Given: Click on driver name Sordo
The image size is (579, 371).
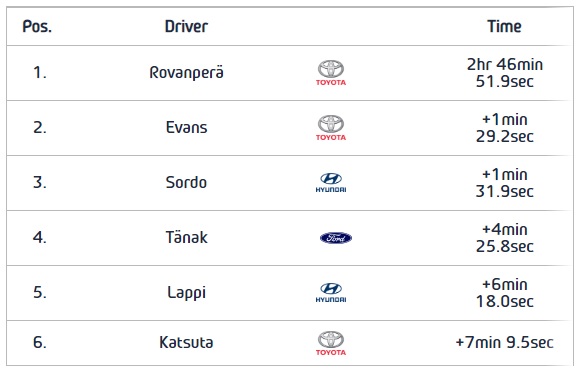Looking at the screenshot, I should point(186,183).
